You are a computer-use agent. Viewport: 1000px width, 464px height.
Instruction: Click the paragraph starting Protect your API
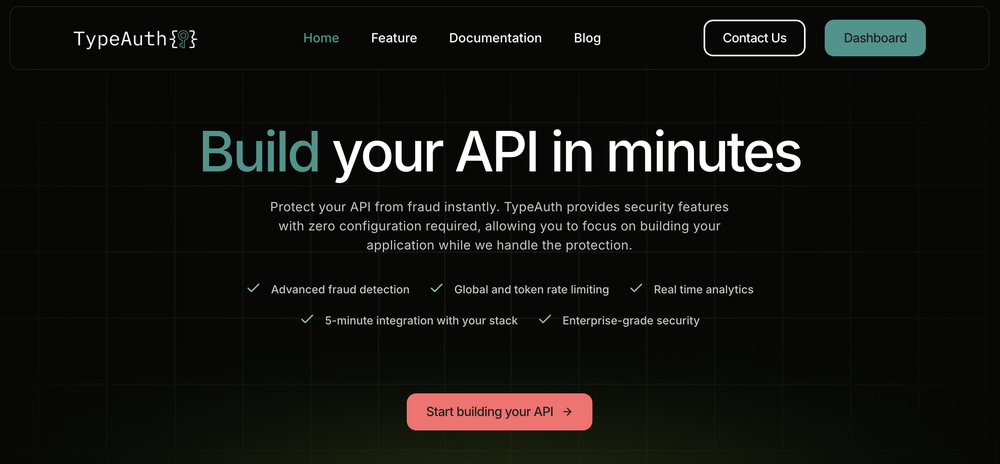click(x=499, y=226)
